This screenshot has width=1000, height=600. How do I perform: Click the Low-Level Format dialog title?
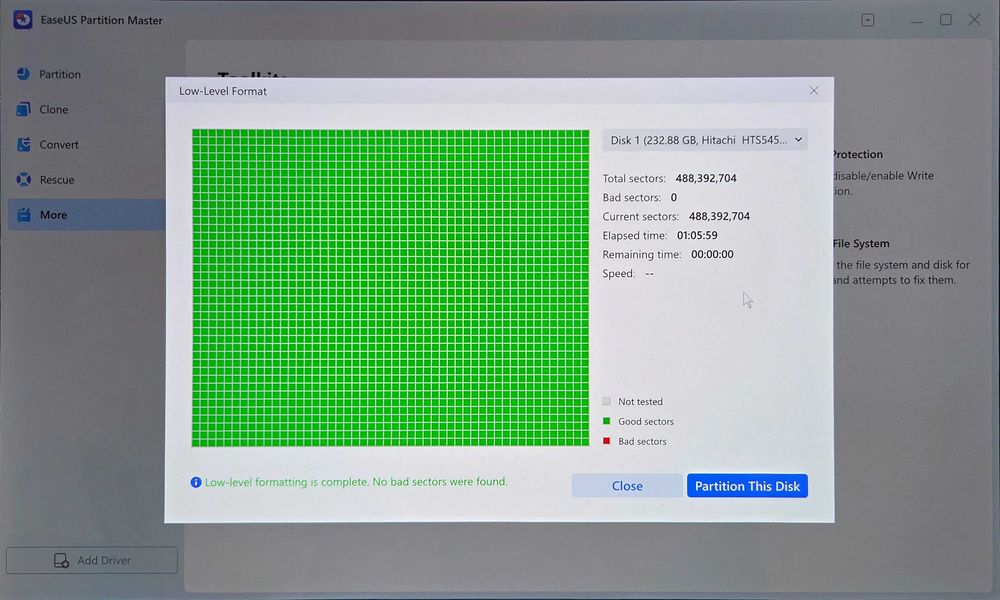click(223, 91)
